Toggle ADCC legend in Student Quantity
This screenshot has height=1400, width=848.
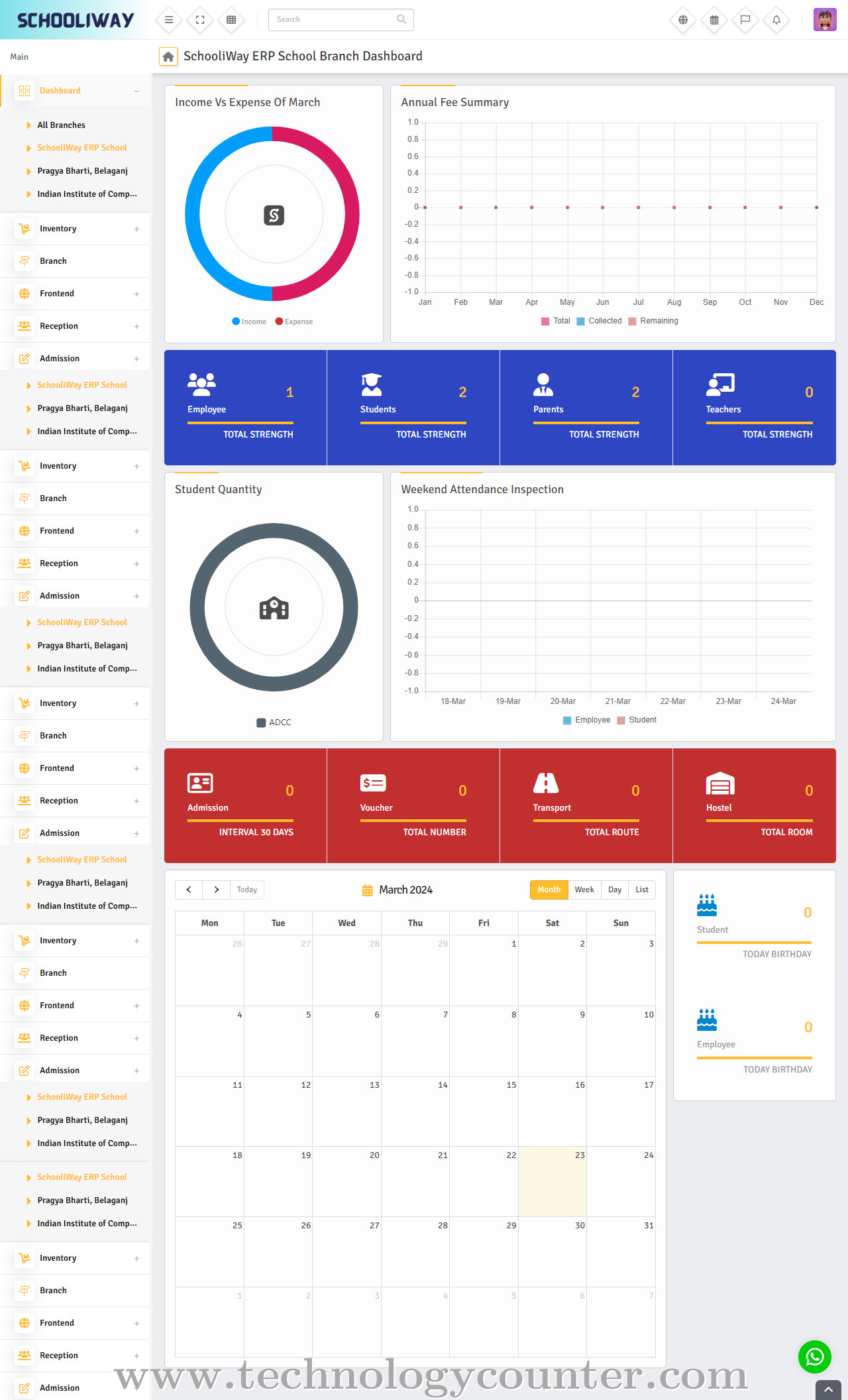[x=274, y=723]
